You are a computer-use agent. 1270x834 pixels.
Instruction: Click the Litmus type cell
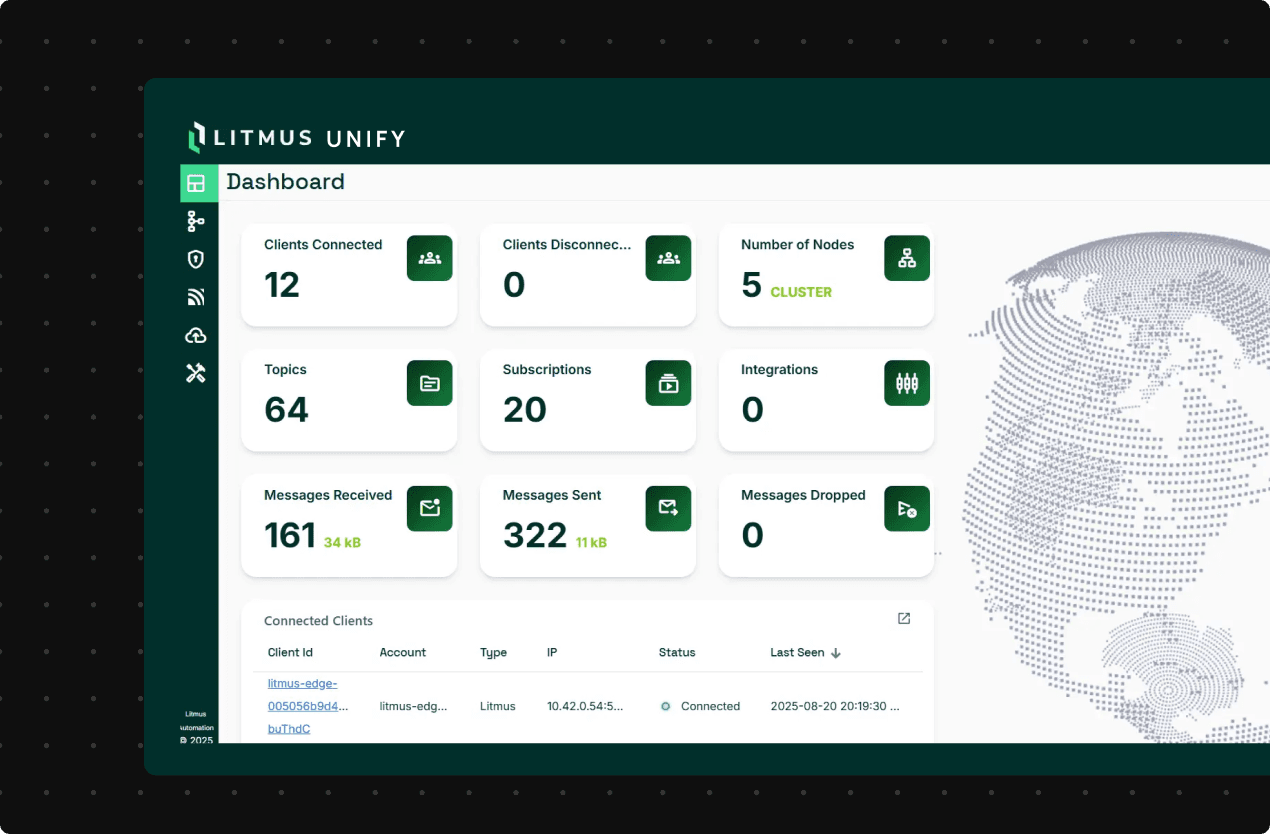pyautogui.click(x=498, y=706)
